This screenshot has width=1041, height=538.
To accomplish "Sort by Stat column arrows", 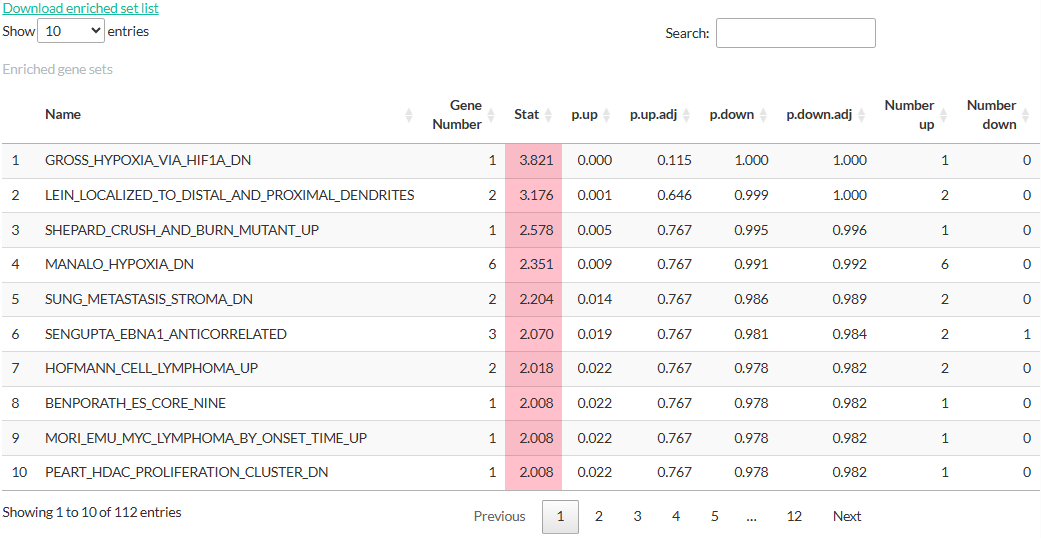I will pyautogui.click(x=548, y=115).
